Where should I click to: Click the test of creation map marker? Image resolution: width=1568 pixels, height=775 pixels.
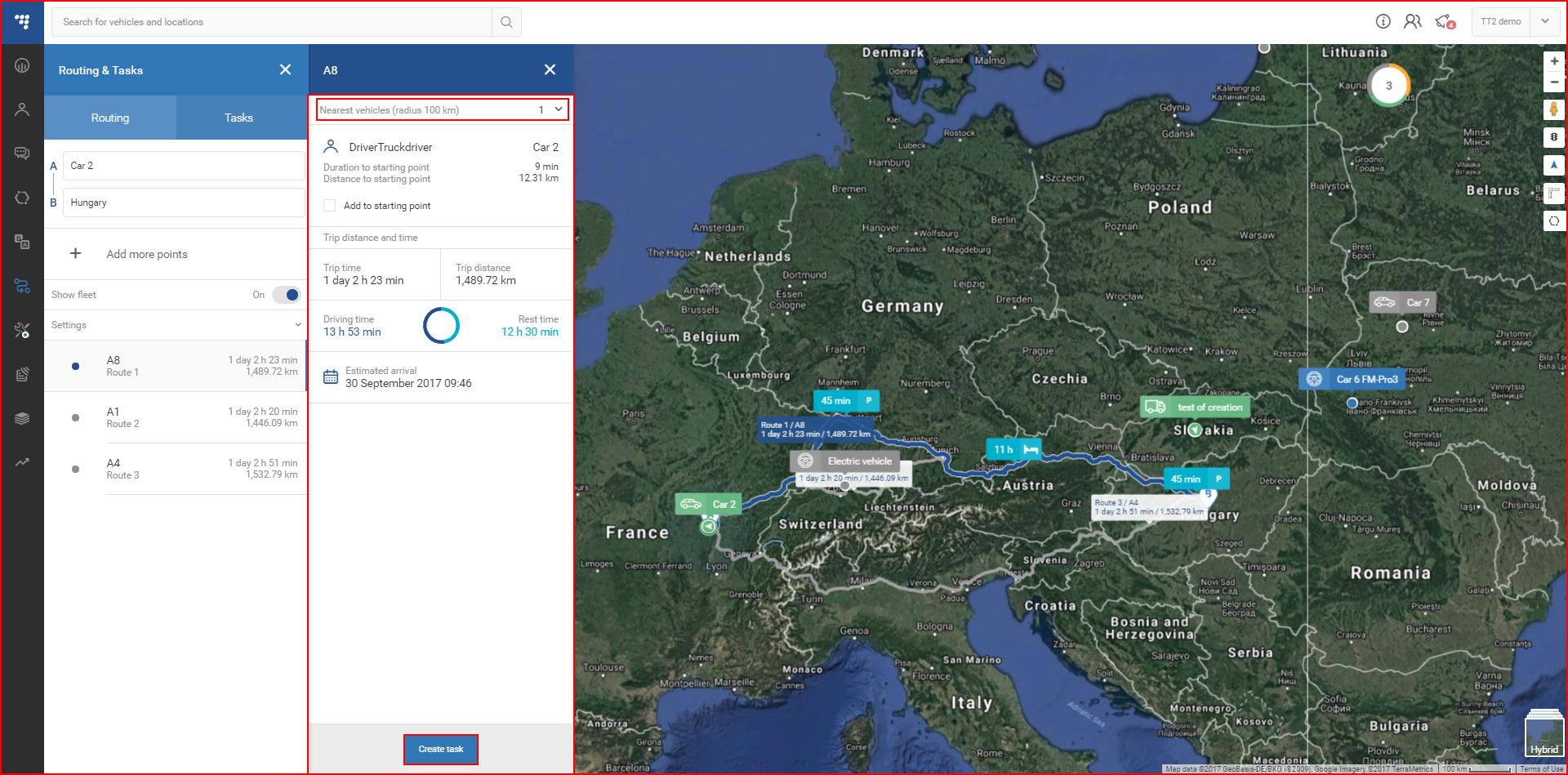click(x=1195, y=407)
